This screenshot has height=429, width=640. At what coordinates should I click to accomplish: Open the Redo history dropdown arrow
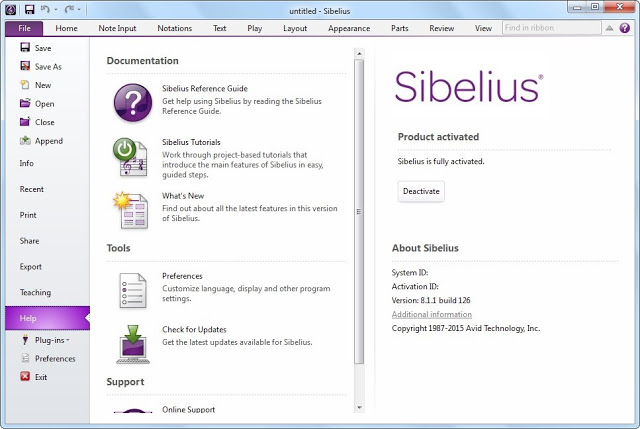point(79,10)
